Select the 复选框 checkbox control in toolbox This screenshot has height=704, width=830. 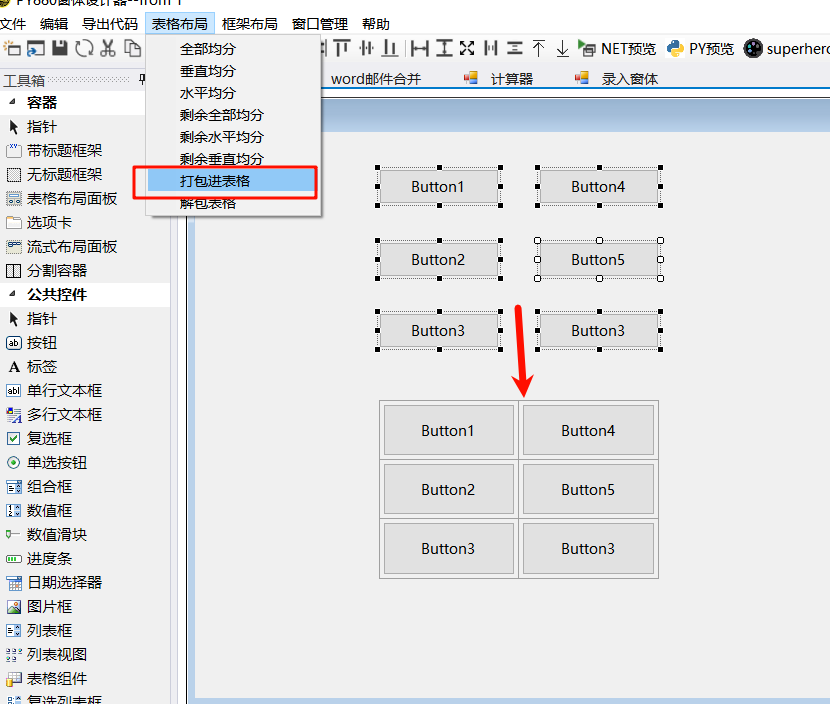43,438
